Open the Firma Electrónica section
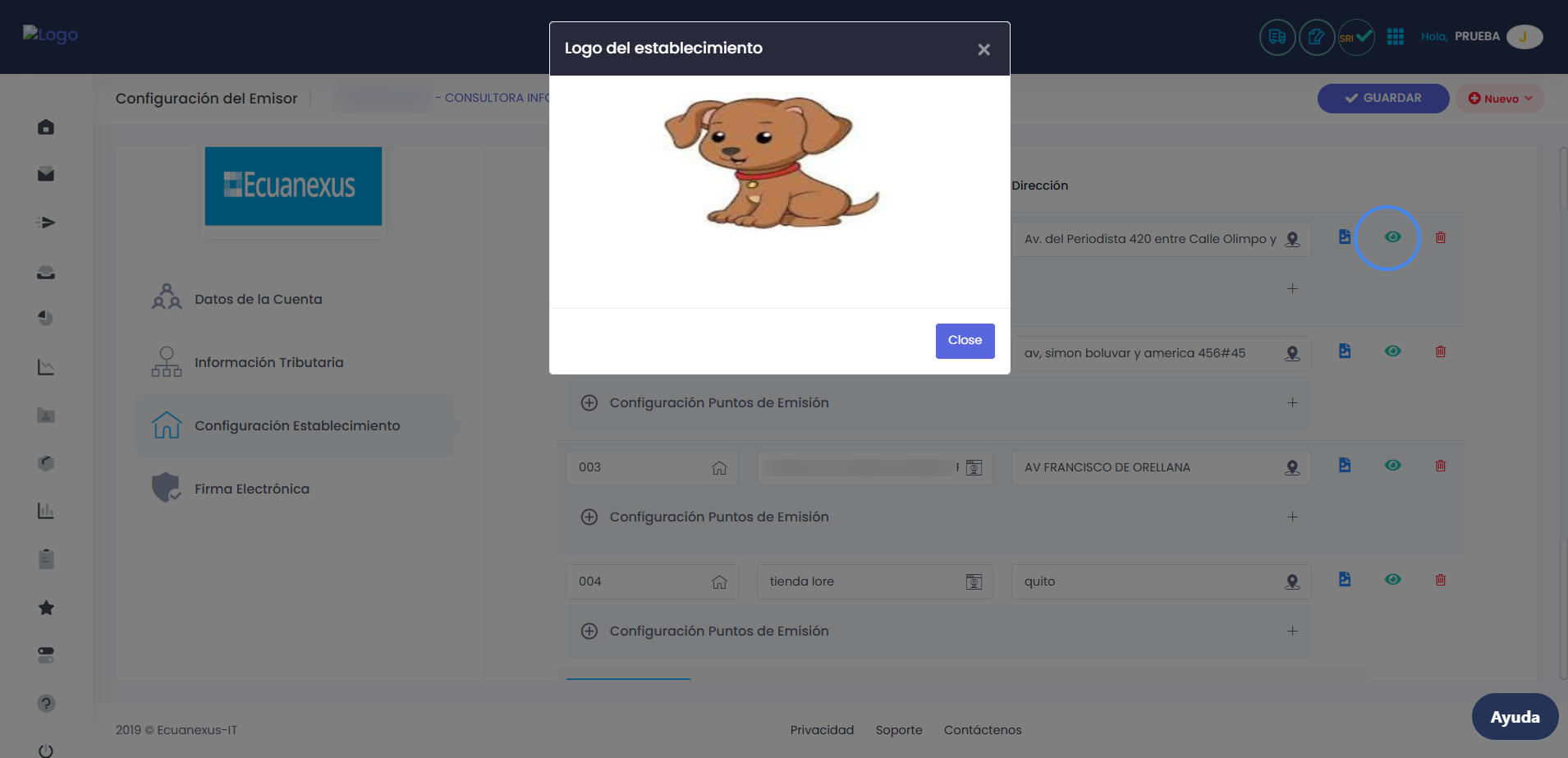 [251, 489]
